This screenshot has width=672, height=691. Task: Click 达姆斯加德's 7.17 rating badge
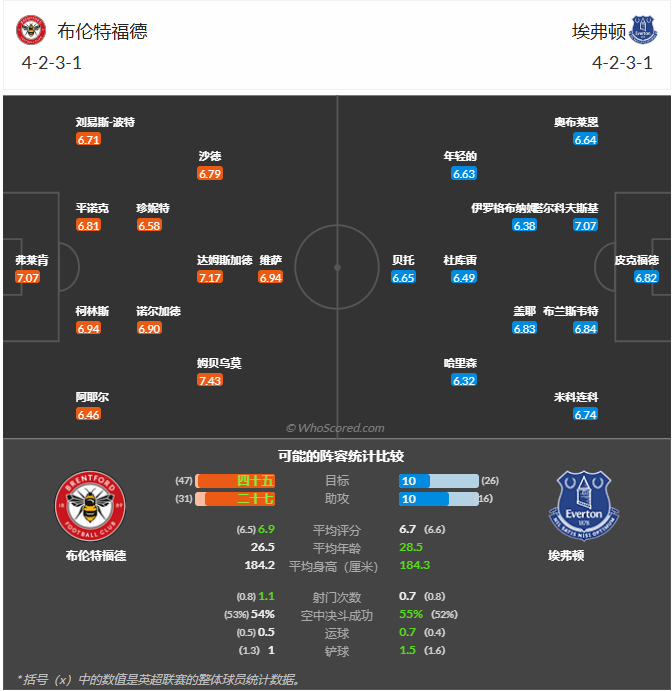click(x=210, y=277)
